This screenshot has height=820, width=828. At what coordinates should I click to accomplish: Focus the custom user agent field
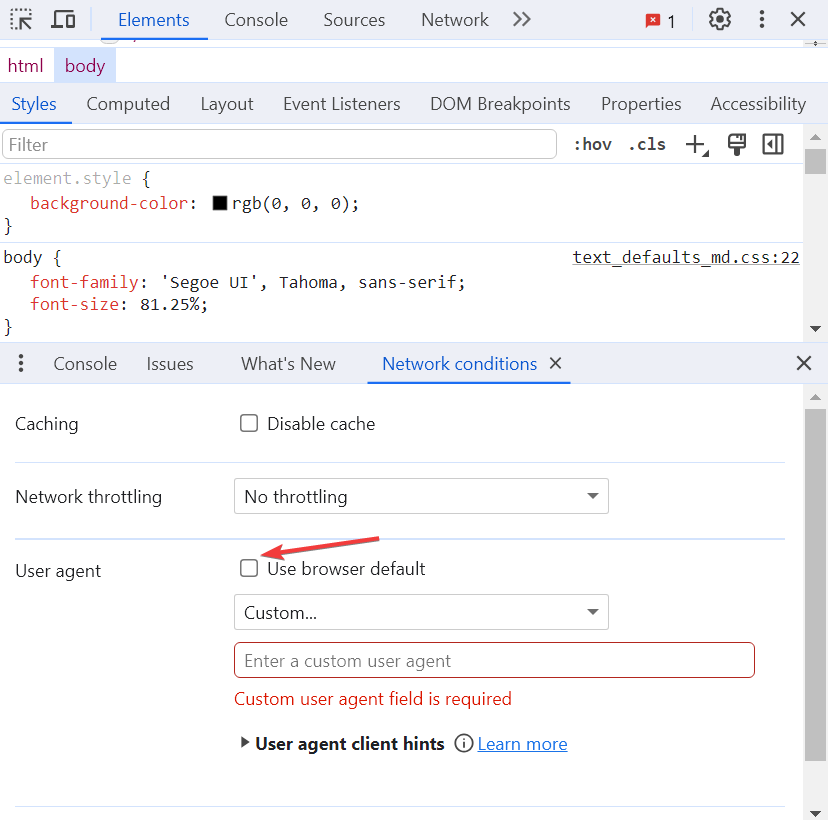[x=494, y=660]
